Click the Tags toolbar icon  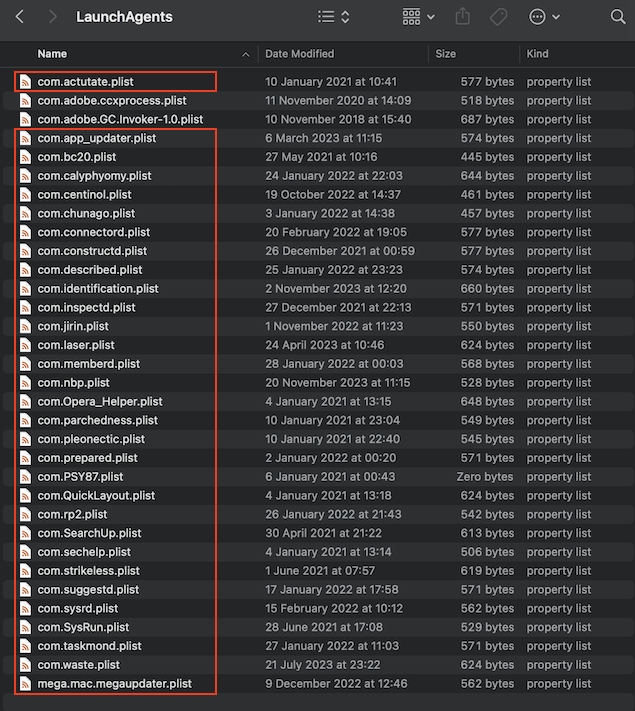coord(498,17)
